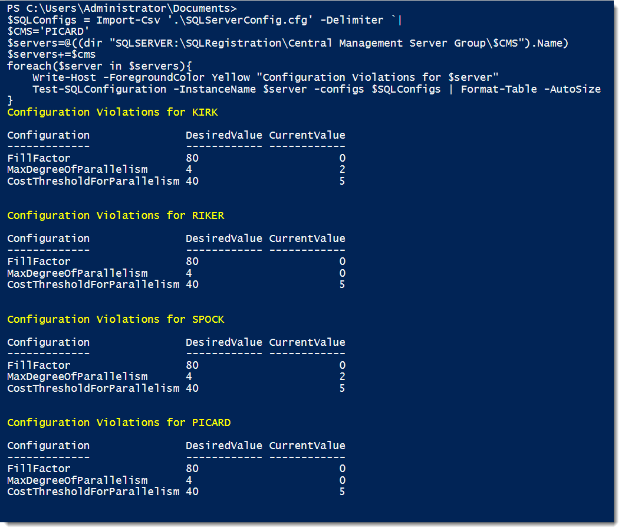Viewport: 622px width, 530px height.
Task: Click the CurrentValue header in RIKER table
Action: pyautogui.click(x=307, y=238)
